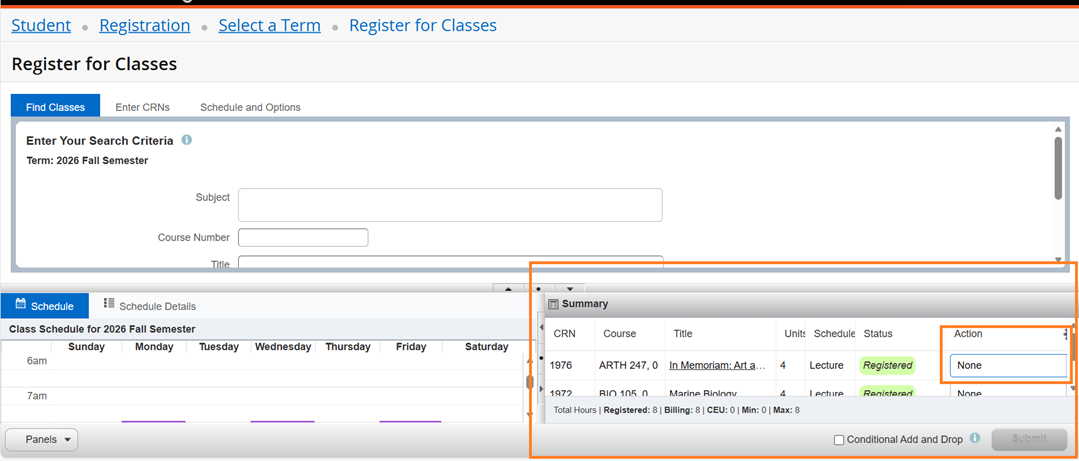Click the Schedule column header in Summary

click(x=834, y=334)
